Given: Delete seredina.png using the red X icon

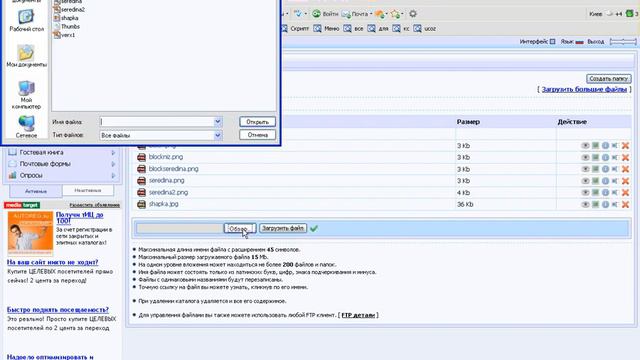Looking at the screenshot, I should coord(625,181).
